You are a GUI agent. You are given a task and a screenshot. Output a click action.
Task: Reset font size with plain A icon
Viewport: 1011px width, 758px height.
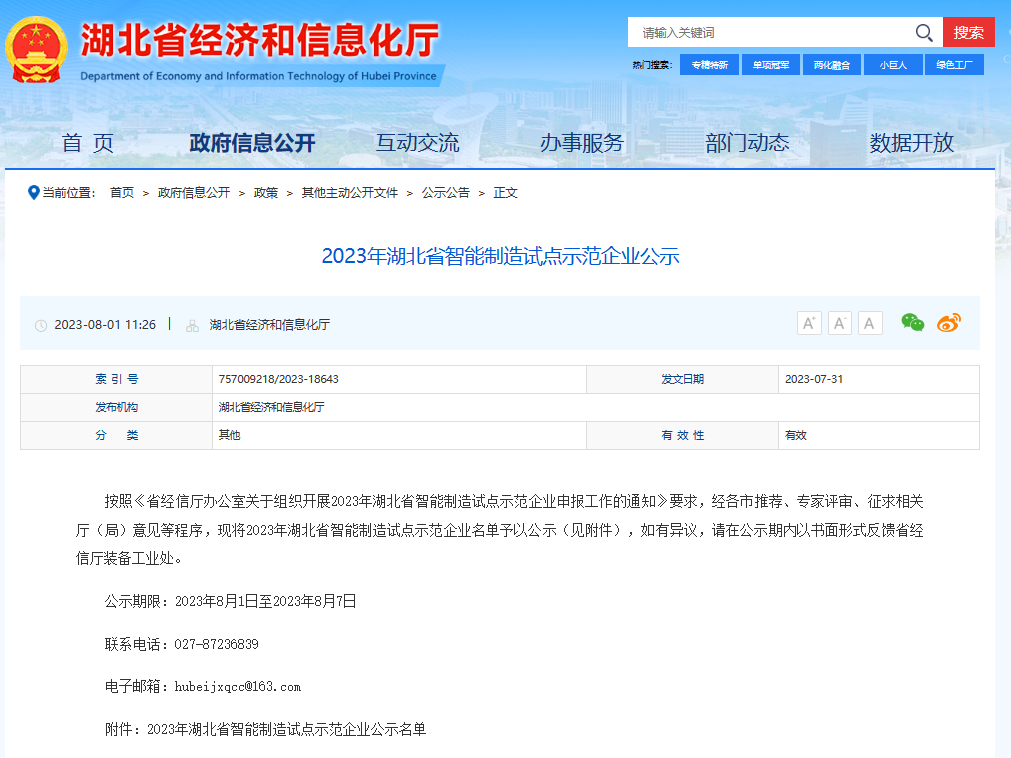(870, 323)
